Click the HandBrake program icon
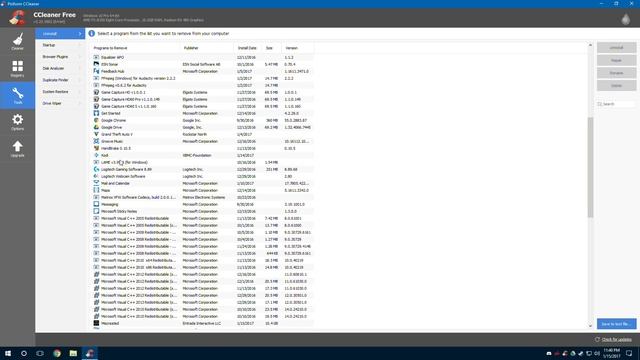The width and height of the screenshot is (640, 360). (96, 148)
